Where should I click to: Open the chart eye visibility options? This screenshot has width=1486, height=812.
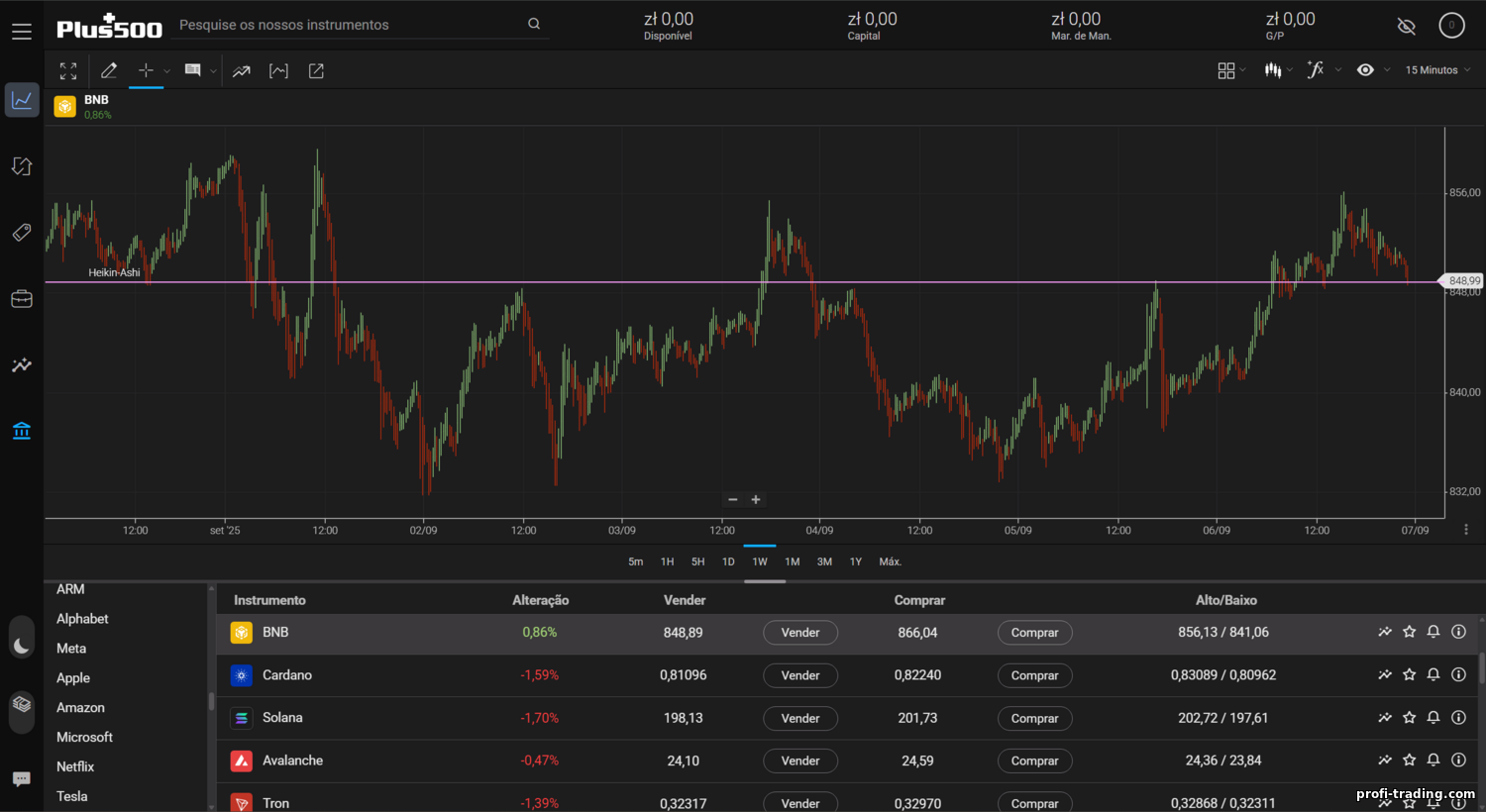point(1365,70)
